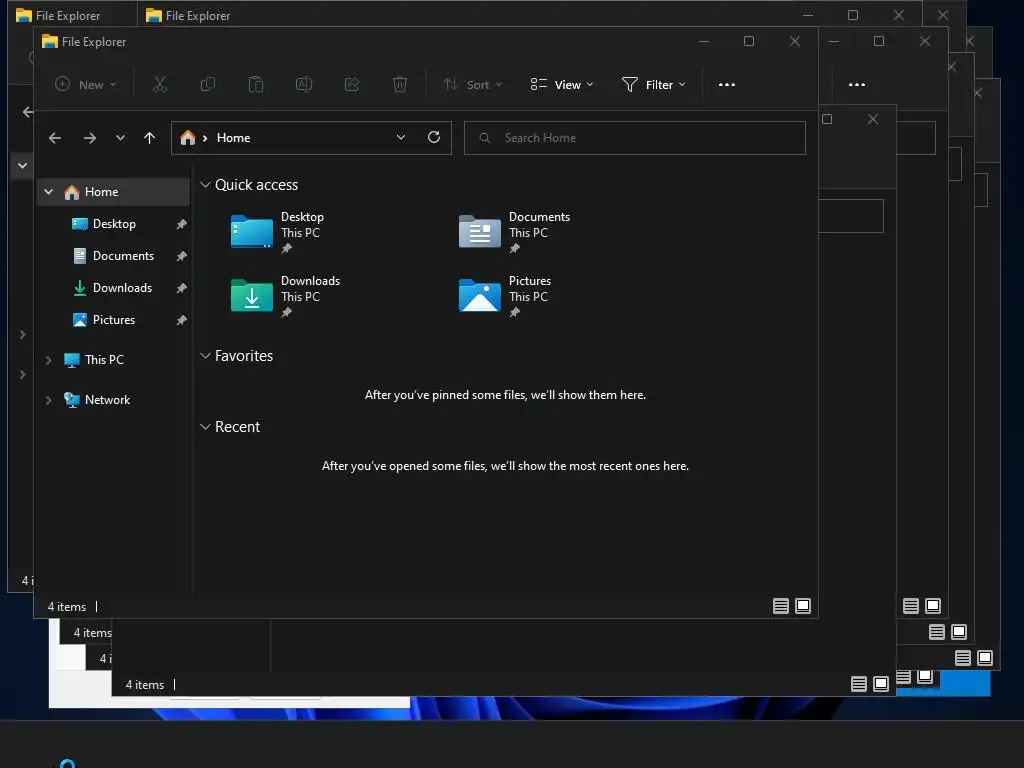The height and width of the screenshot is (768, 1024).
Task: Click pin icon beside Desktop in sidebar
Action: click(x=182, y=224)
